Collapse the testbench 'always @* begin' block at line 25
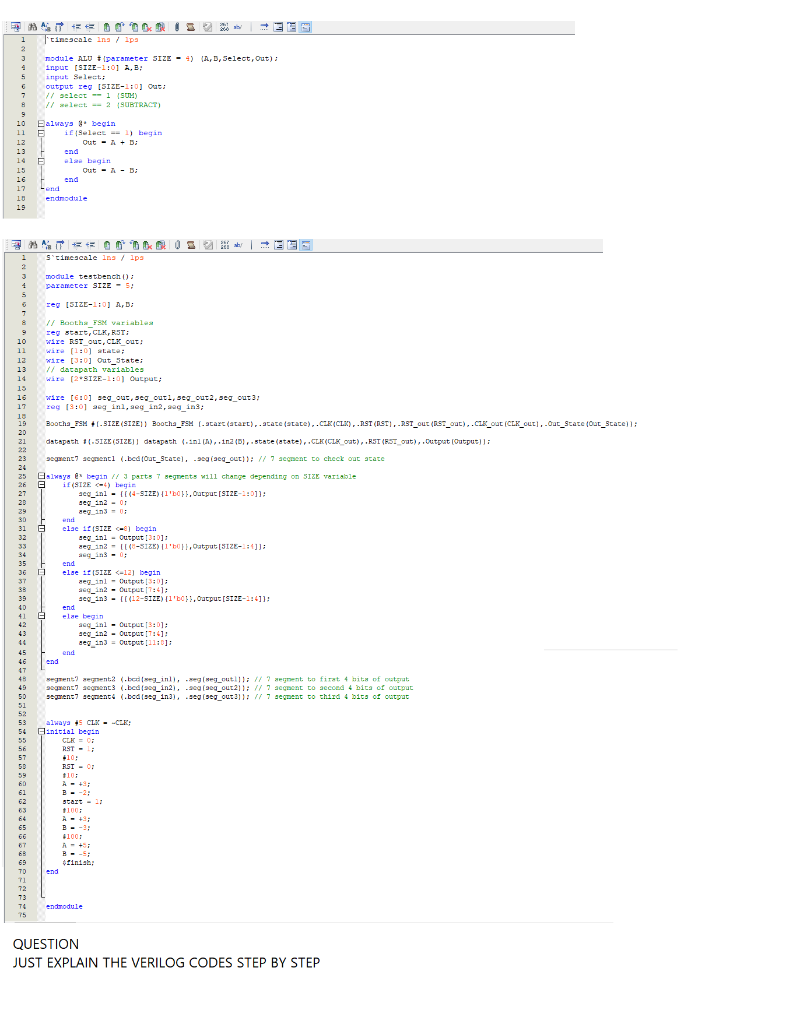The image size is (793, 1024). tap(42, 476)
